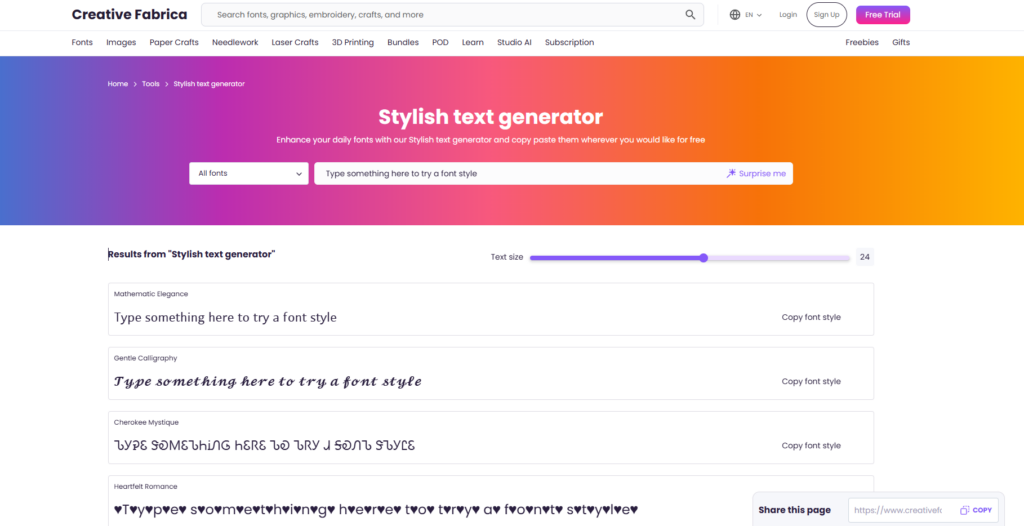The image size is (1024, 526).
Task: Expand the All fonts dropdown
Action: (249, 174)
